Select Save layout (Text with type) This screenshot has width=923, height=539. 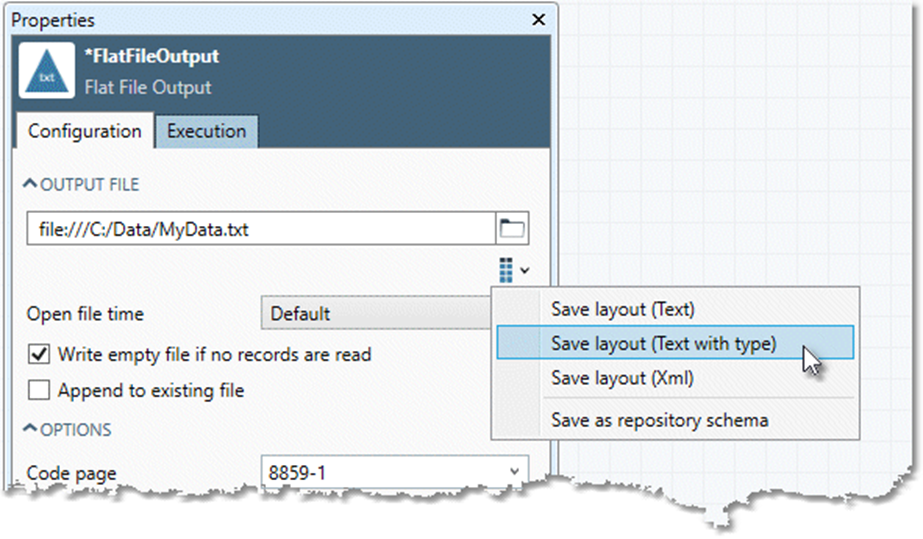coord(663,343)
